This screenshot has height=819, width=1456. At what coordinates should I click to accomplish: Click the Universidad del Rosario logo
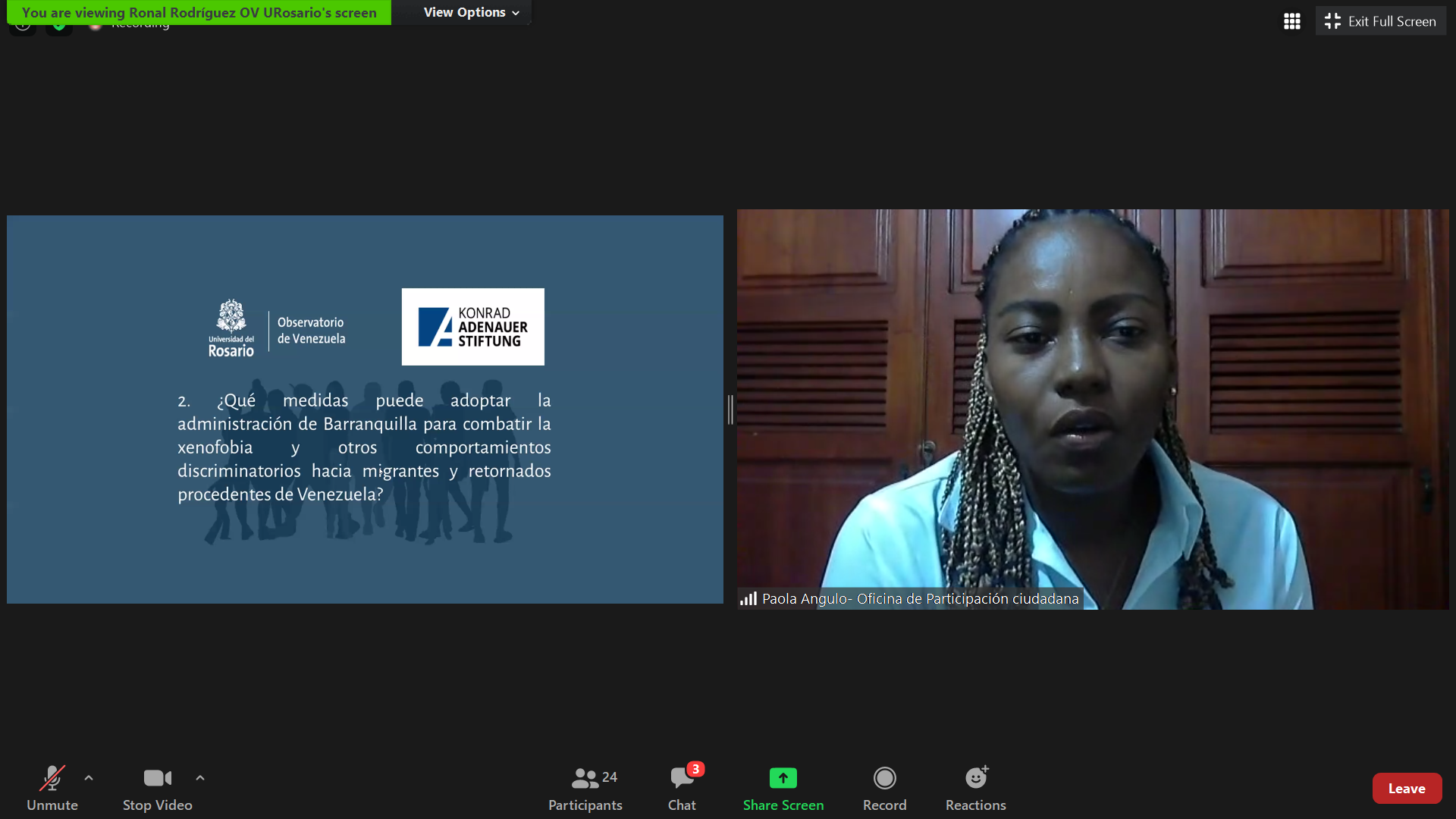point(231,328)
